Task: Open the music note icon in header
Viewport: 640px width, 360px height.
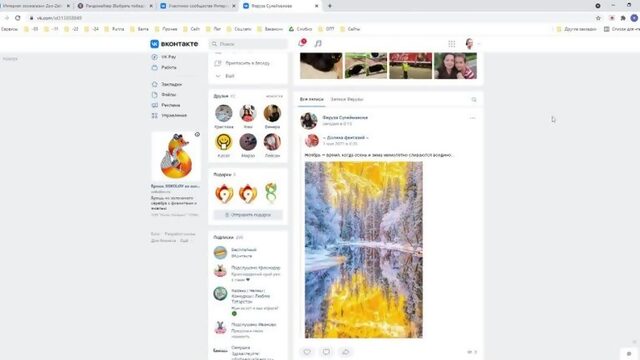Action: tap(318, 44)
